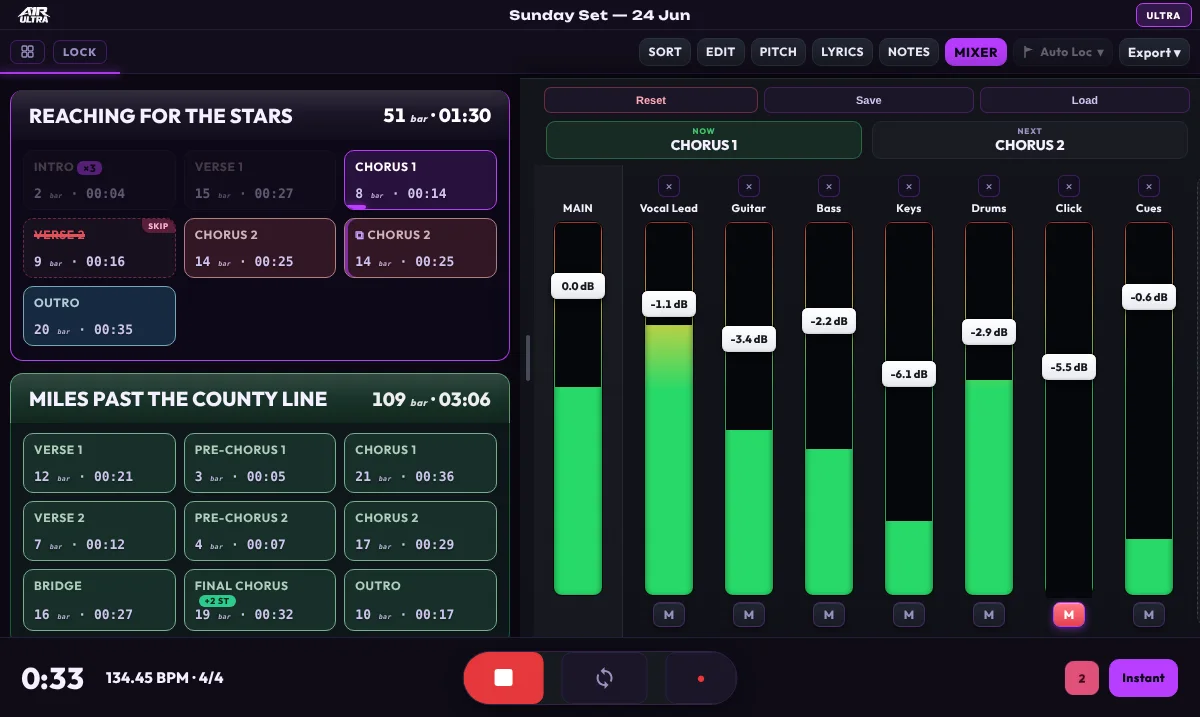Click the record dot button

pos(701,678)
